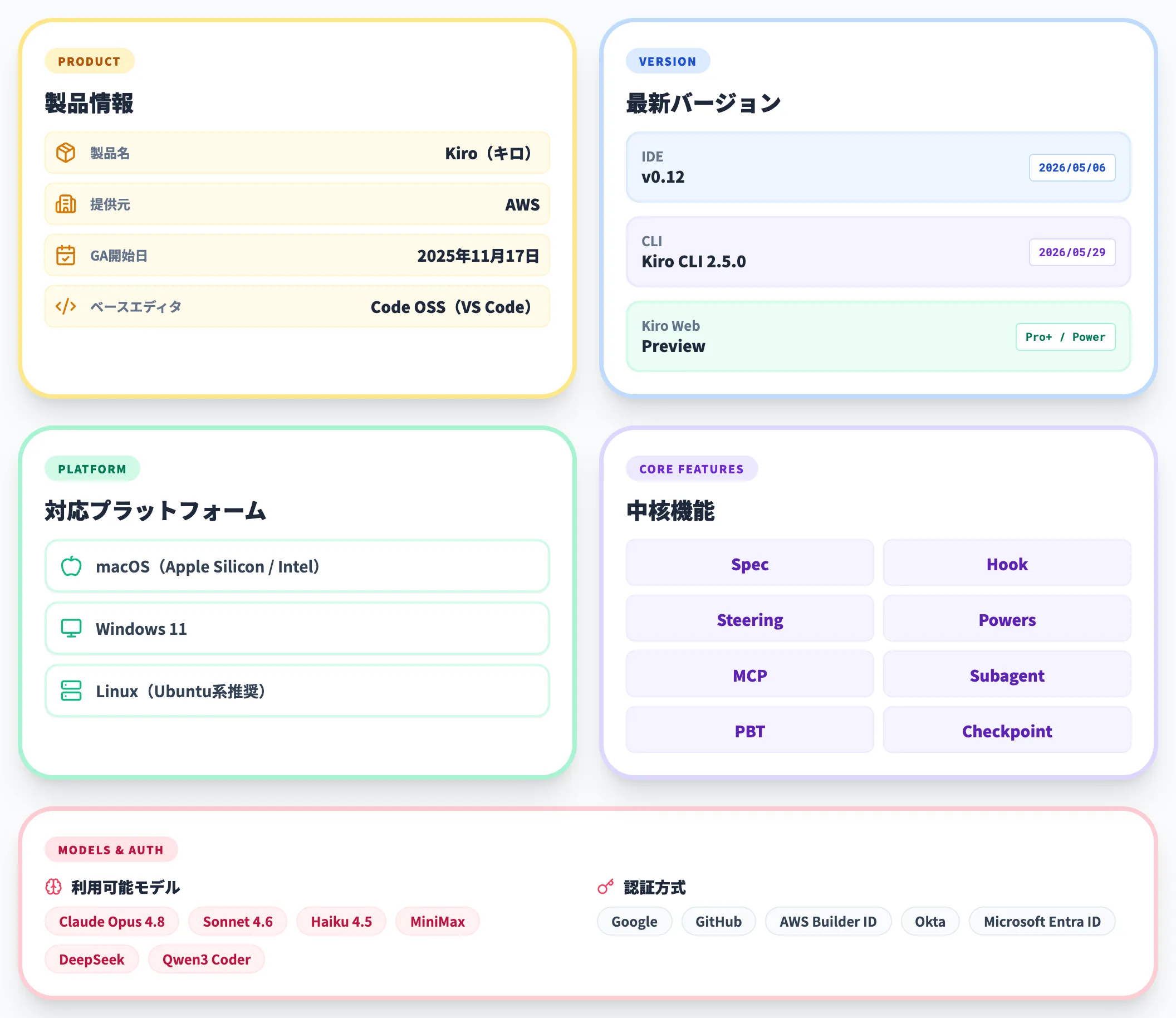1176x1018 pixels.
Task: Choose the AWS Builder ID auth chip
Action: [828, 922]
